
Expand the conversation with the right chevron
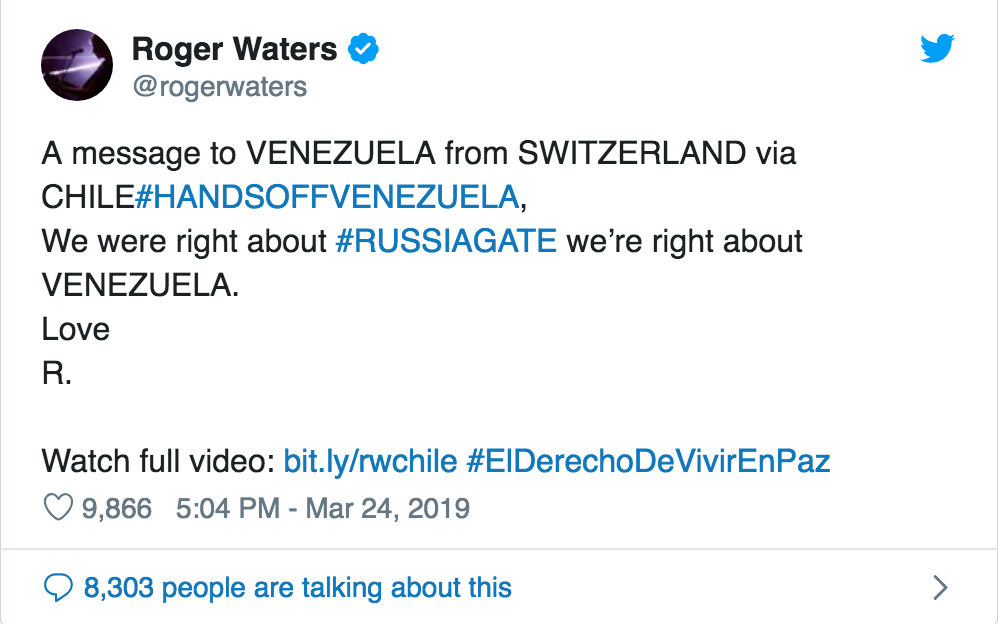939,587
